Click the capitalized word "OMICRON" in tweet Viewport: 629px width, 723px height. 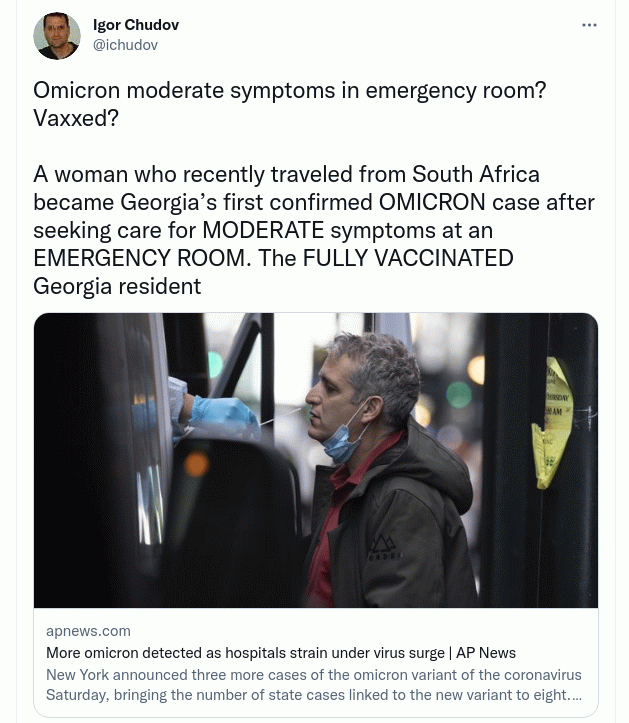coord(432,202)
